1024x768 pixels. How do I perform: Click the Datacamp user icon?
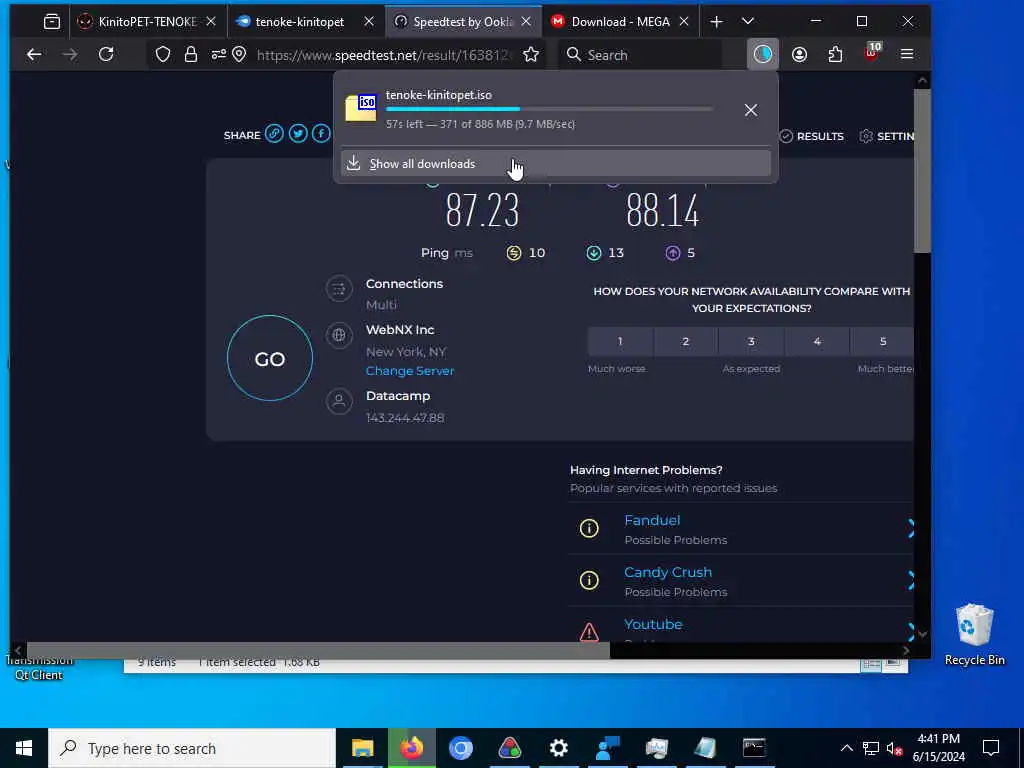click(339, 401)
